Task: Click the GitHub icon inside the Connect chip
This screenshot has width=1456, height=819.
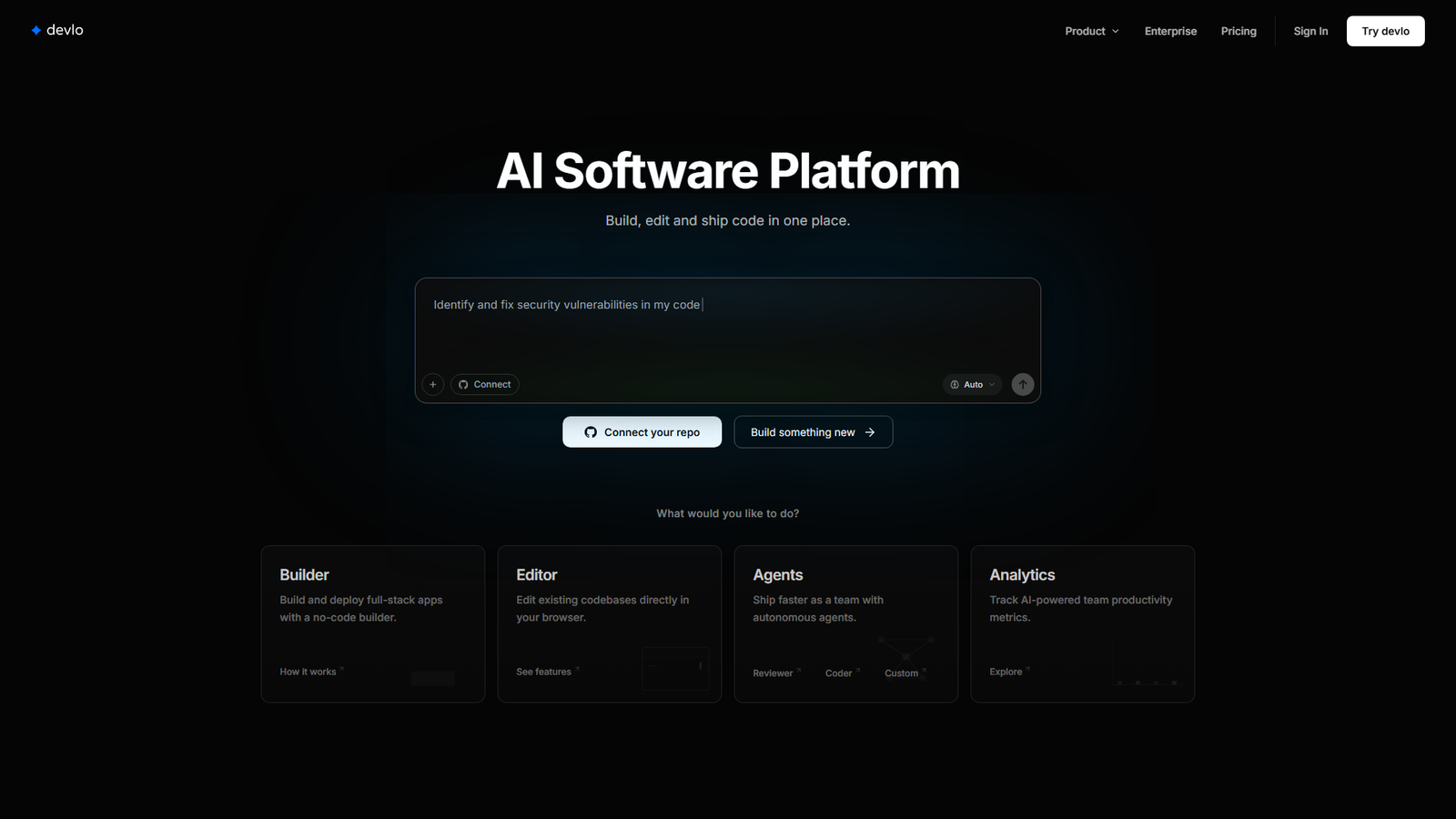Action: tap(461, 384)
